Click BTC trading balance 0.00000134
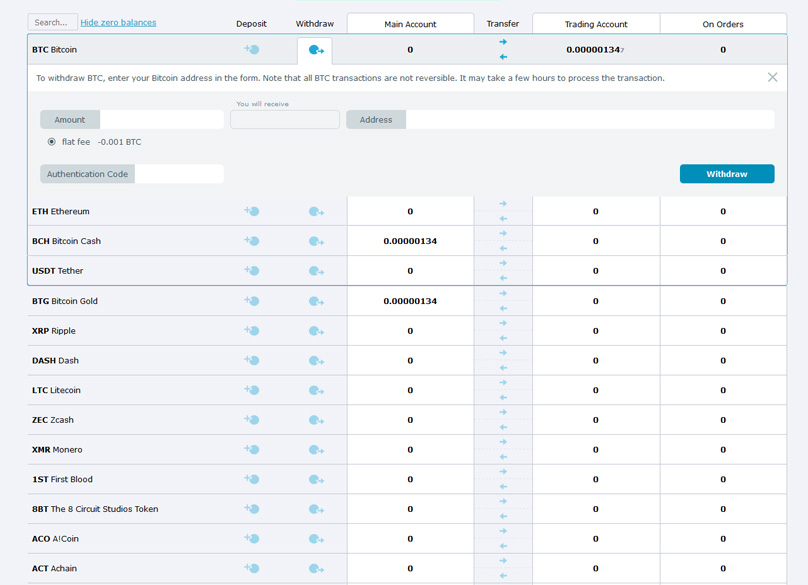The height and width of the screenshot is (585, 808). (x=595, y=49)
